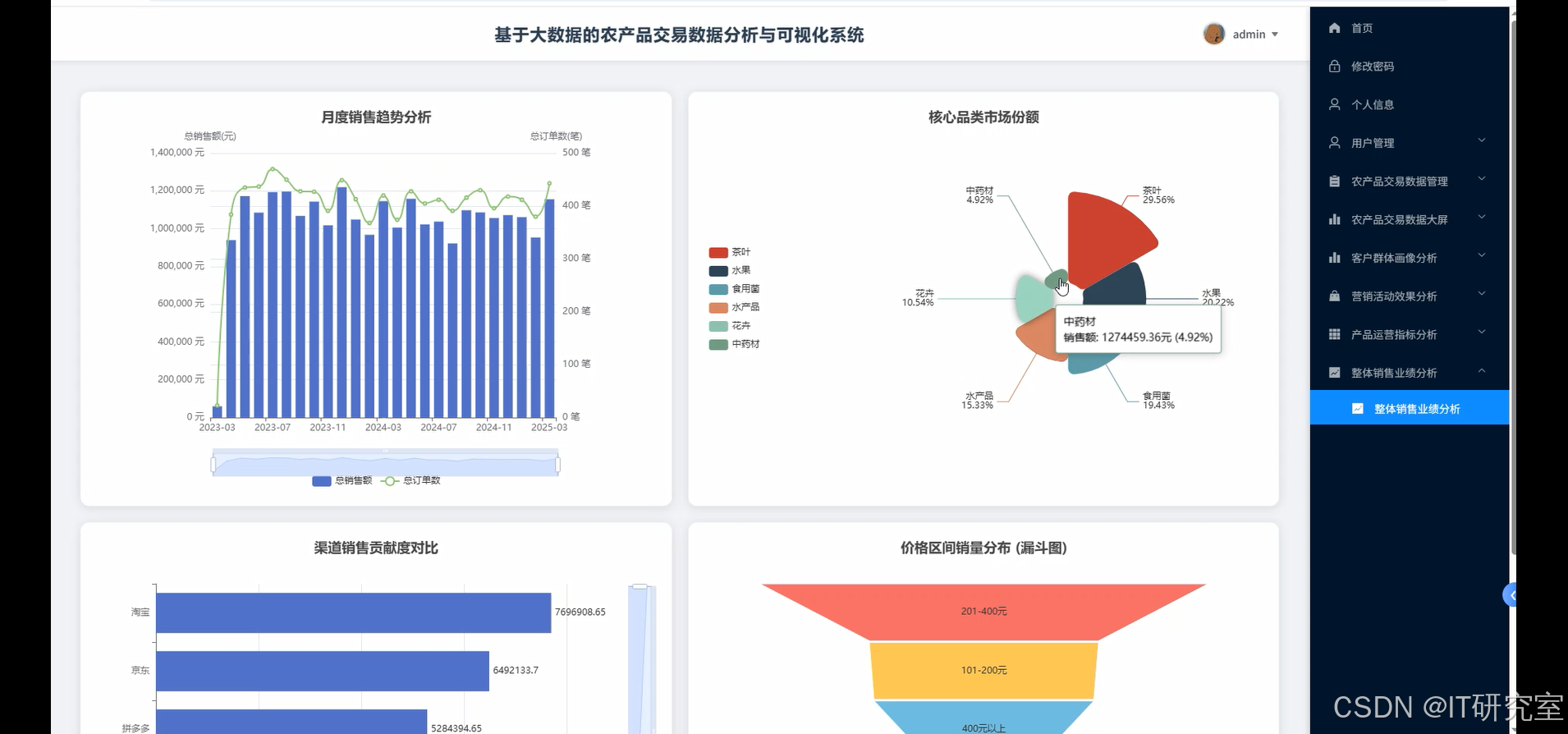1568x734 pixels.
Task: Click the trend icon beside 整体销售业绩分析 parent menu
Action: tap(1334, 373)
